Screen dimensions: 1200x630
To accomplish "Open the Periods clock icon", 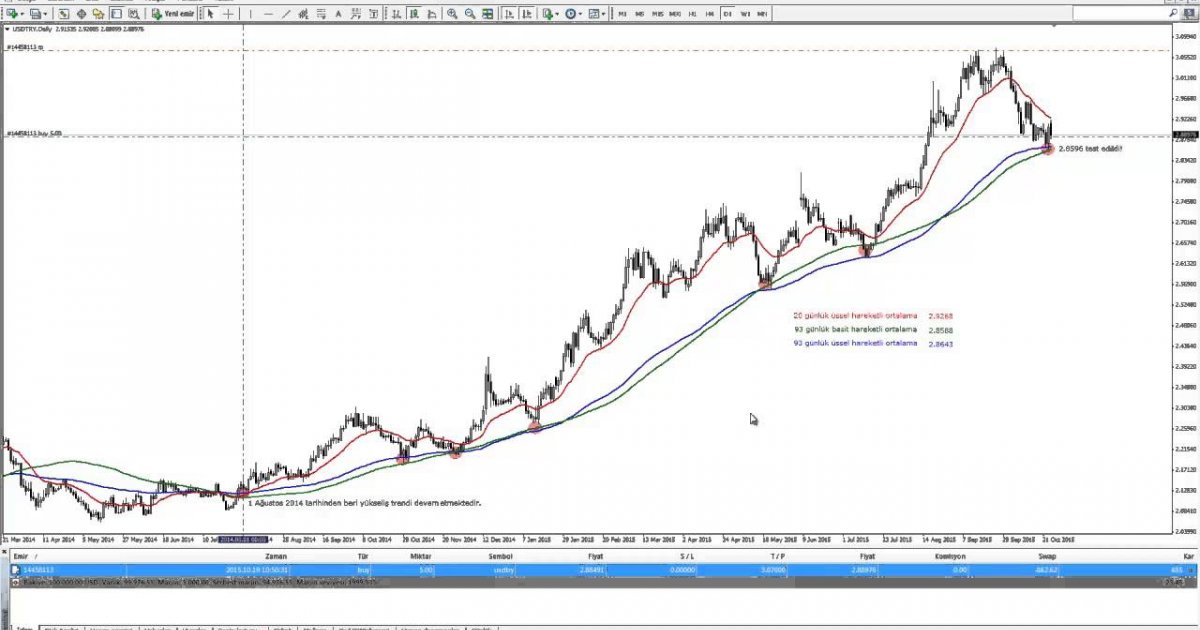I will tap(571, 14).
